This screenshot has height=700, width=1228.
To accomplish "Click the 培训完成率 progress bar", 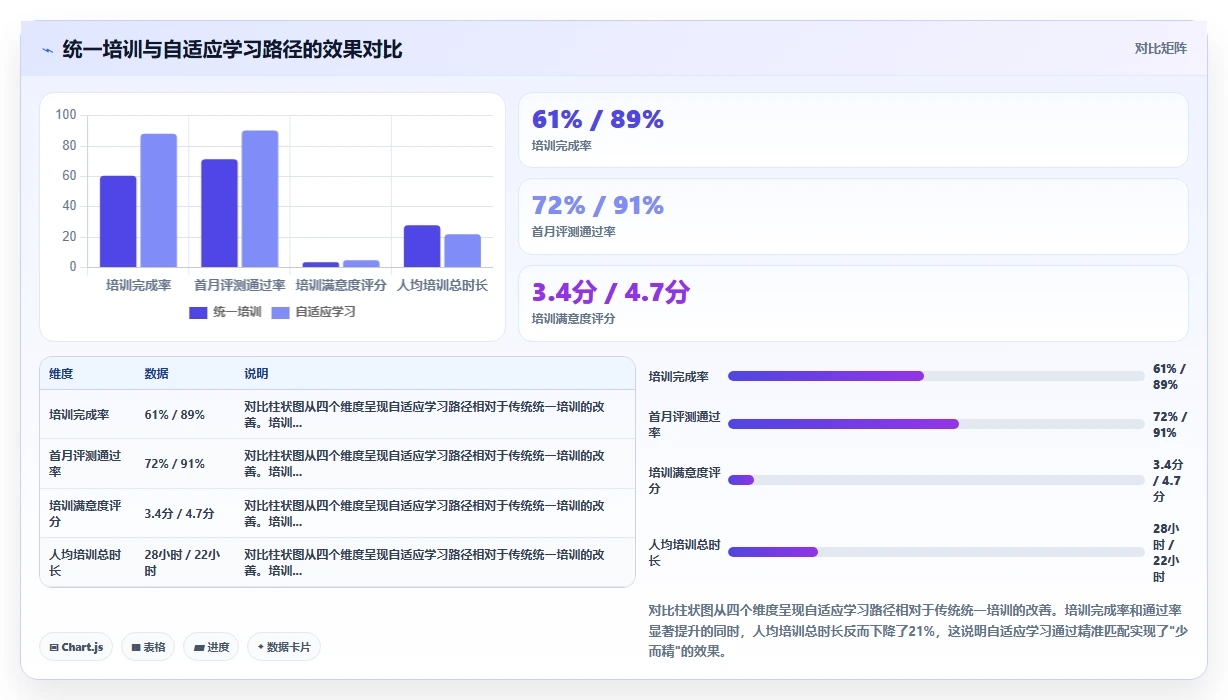I will pos(936,376).
